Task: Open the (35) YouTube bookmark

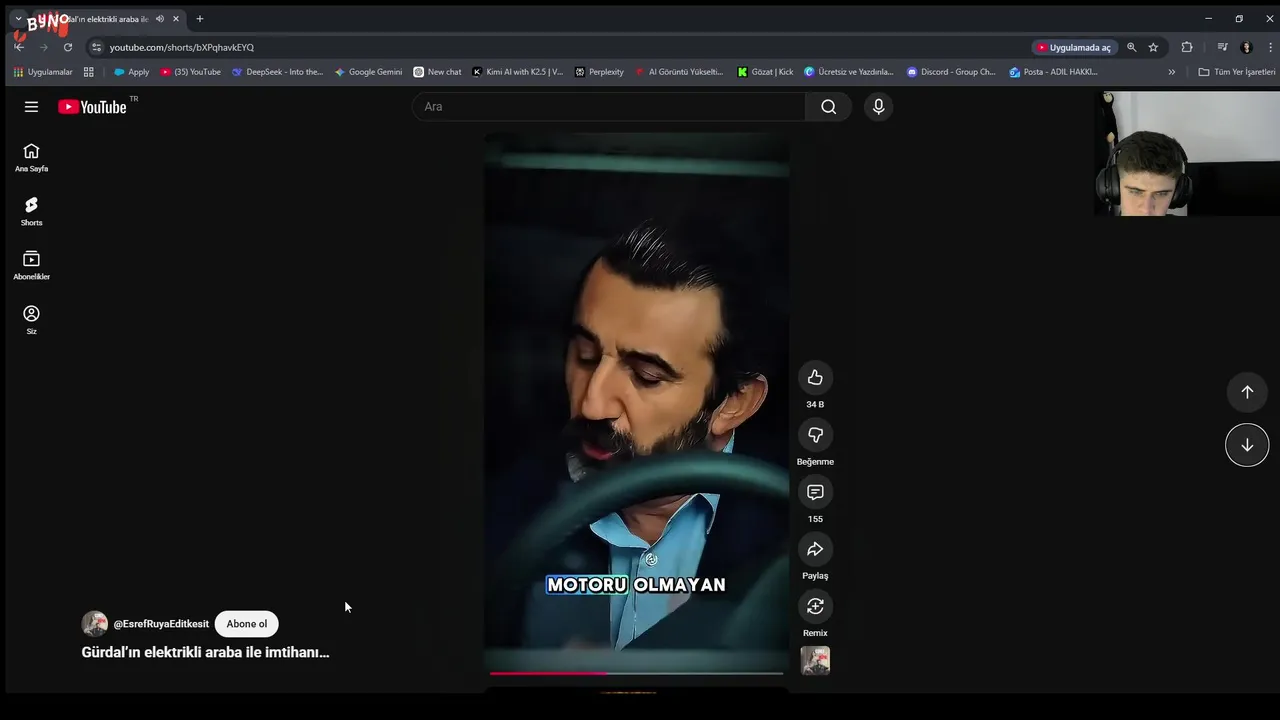Action: [190, 72]
